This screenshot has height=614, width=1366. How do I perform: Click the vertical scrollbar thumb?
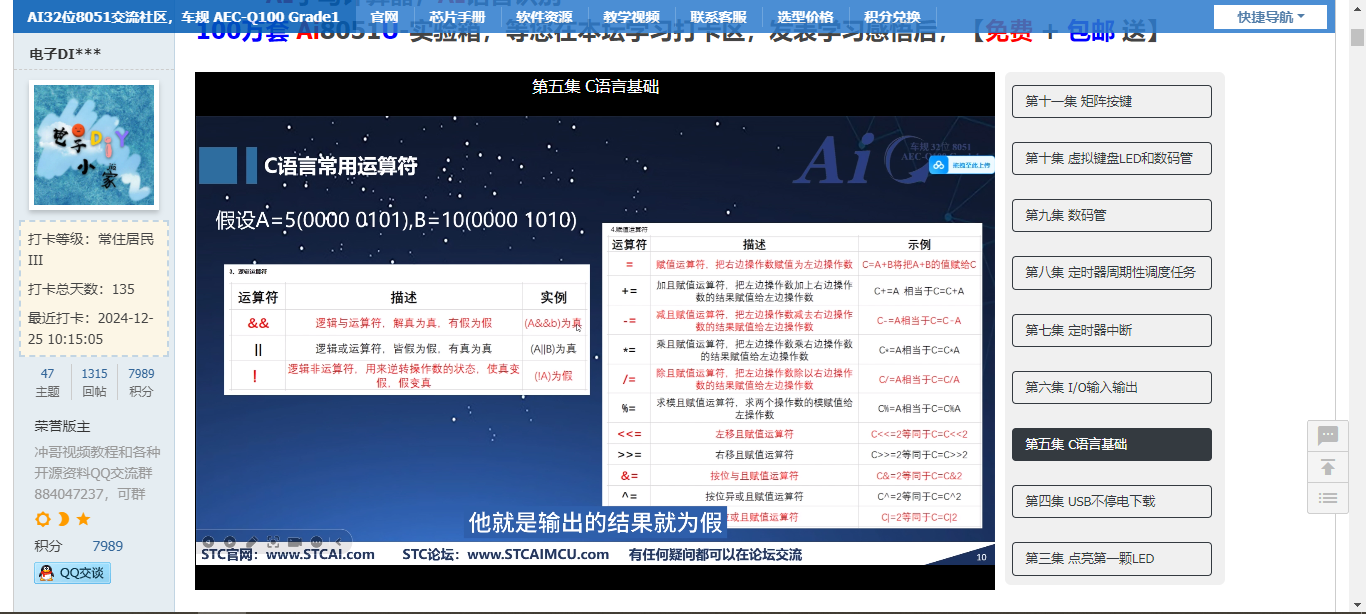1357,38
